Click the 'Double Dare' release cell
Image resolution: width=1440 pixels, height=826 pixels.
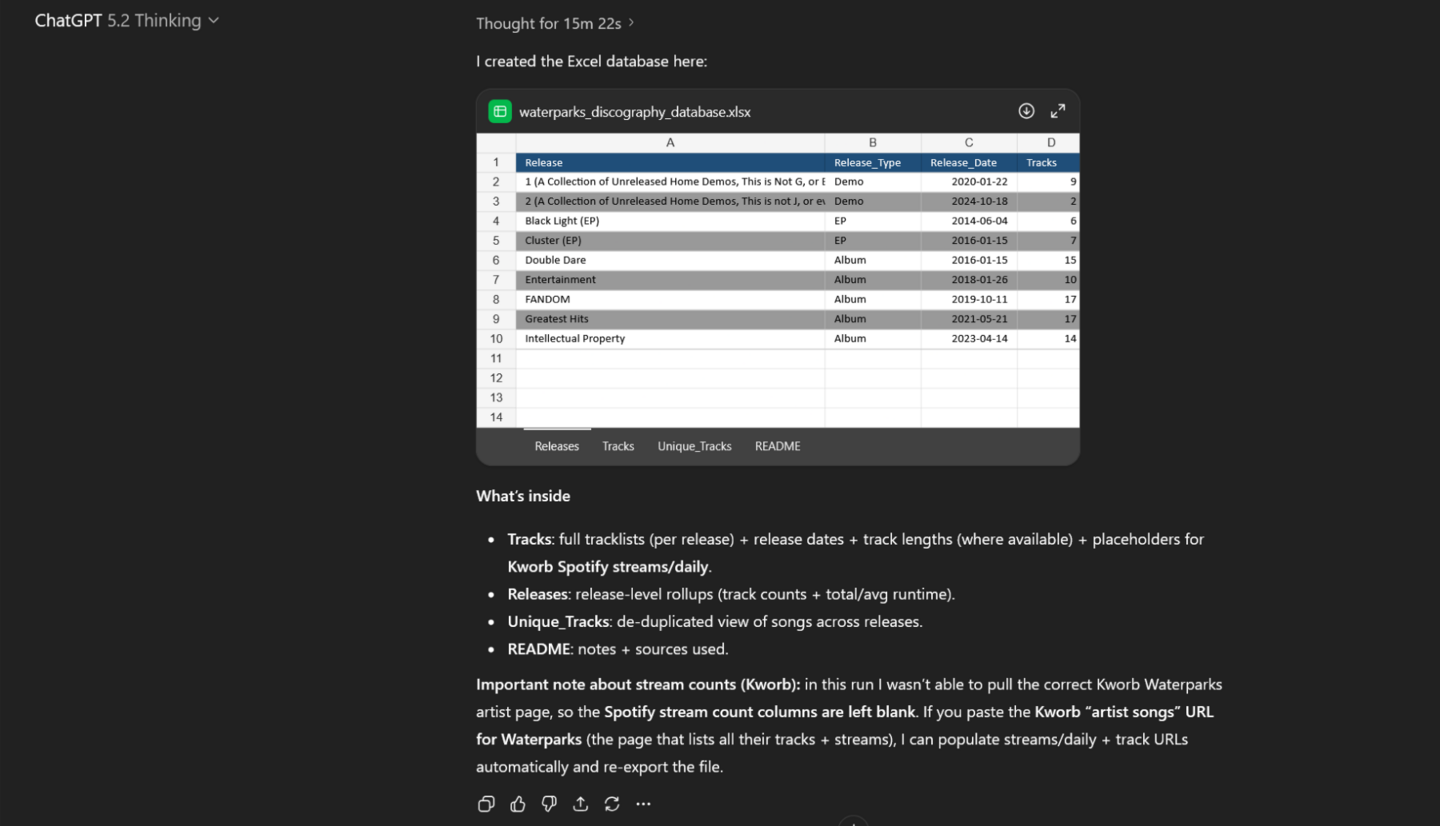click(670, 260)
